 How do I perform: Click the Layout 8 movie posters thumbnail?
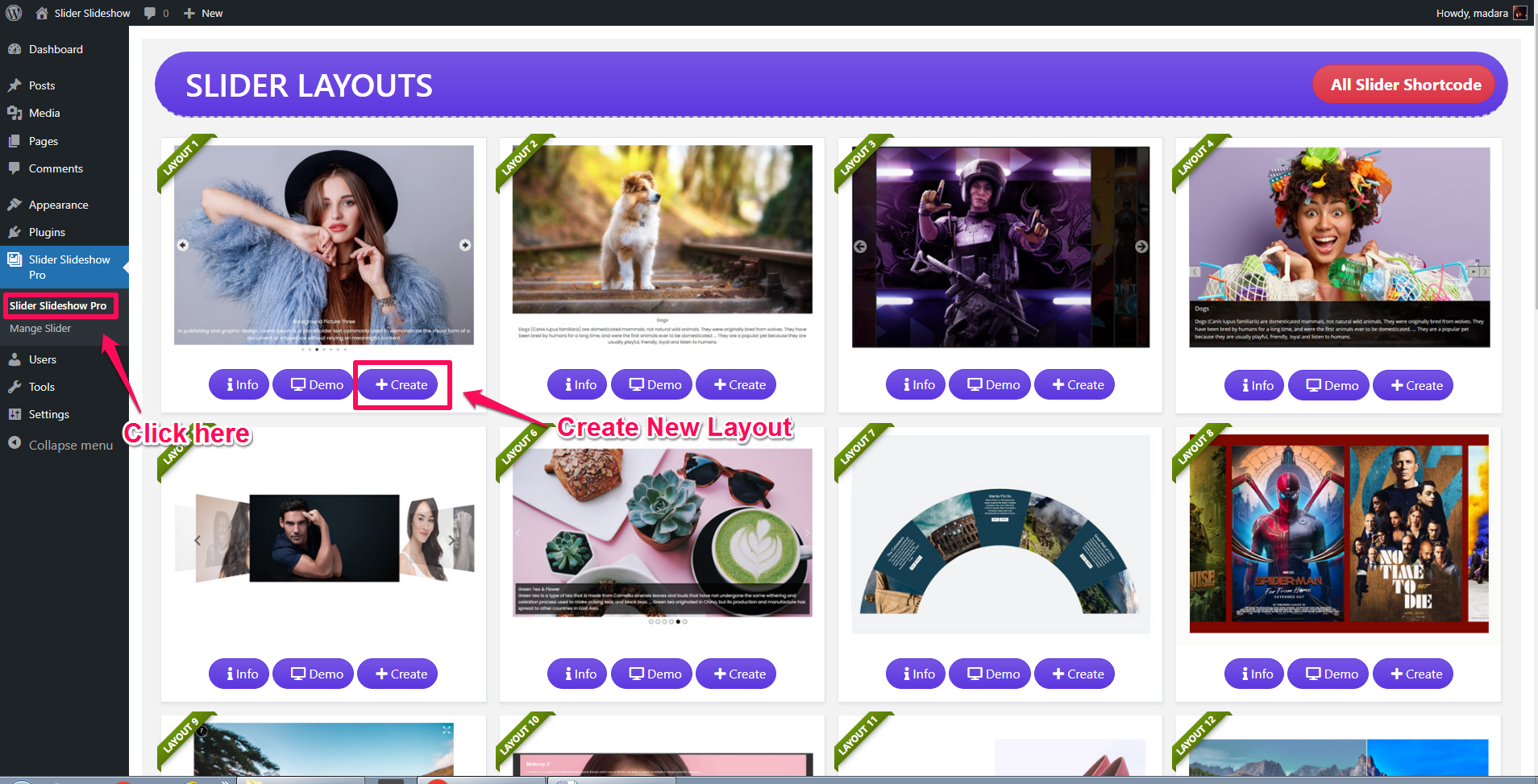click(x=1339, y=533)
